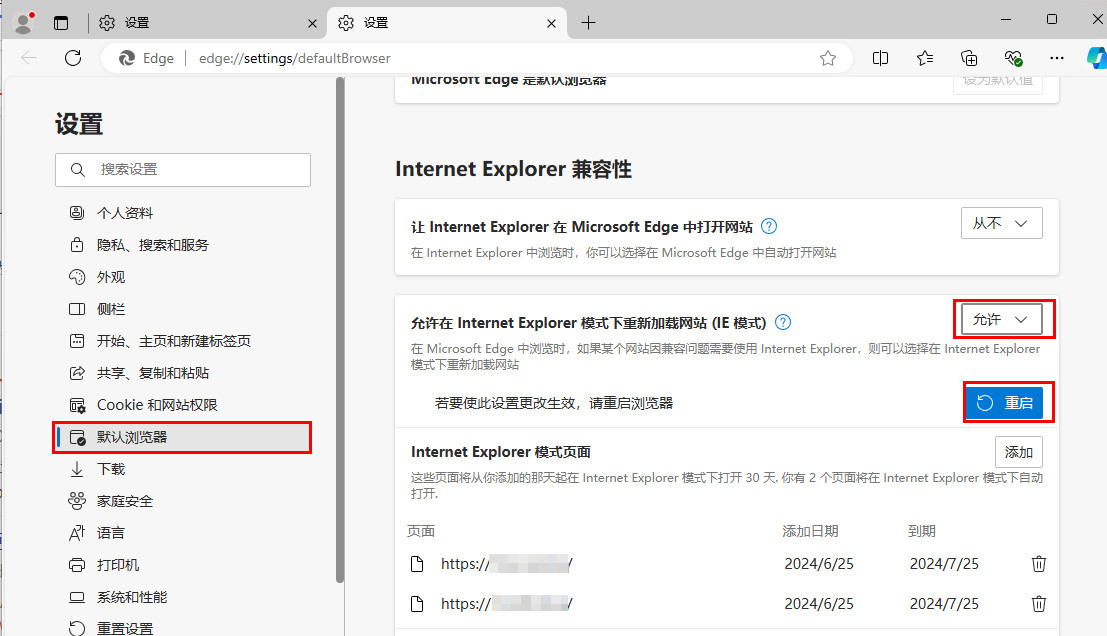
Task: Refresh the page with reload icon
Action: point(73,58)
